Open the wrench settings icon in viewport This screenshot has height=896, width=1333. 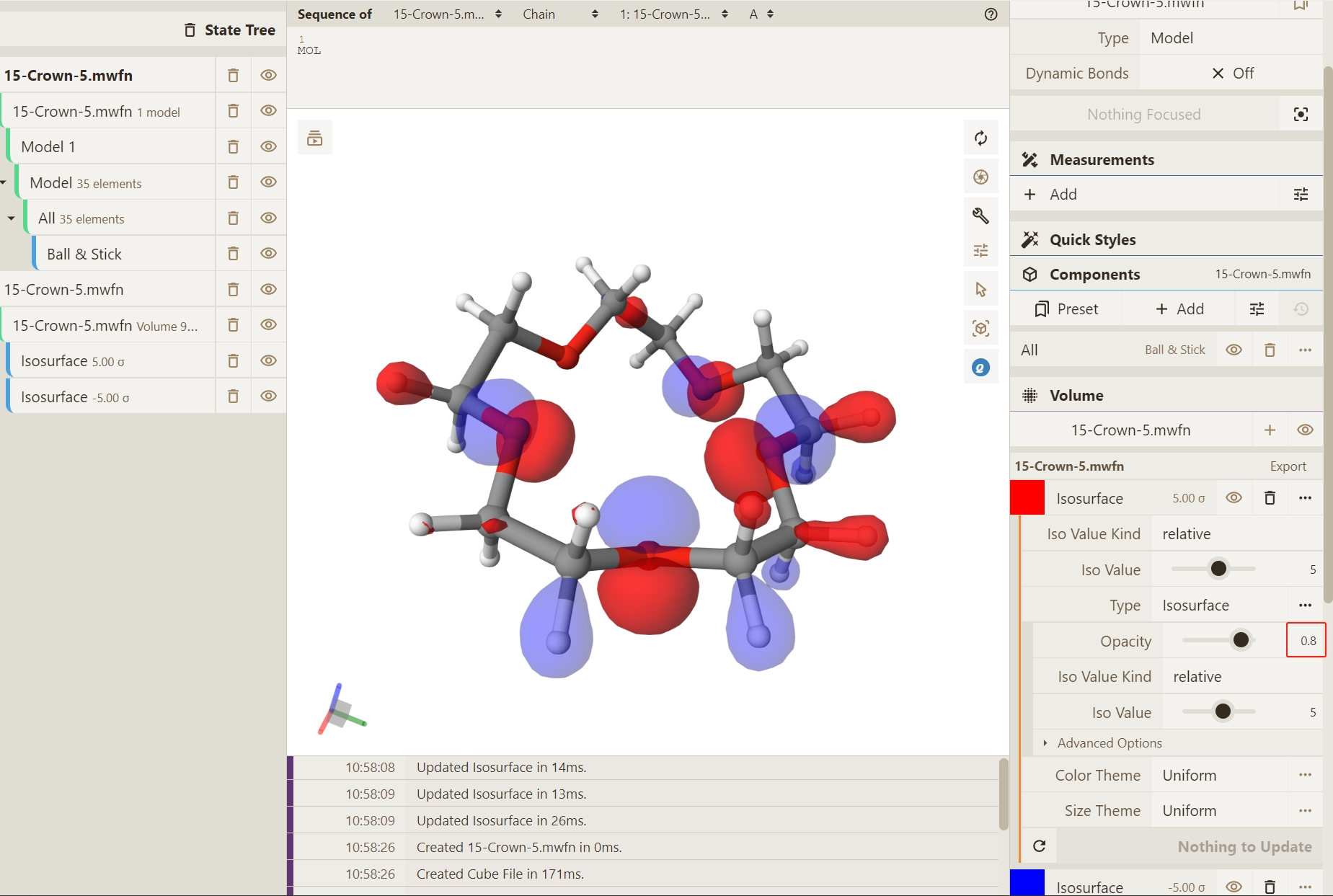pyautogui.click(x=980, y=216)
